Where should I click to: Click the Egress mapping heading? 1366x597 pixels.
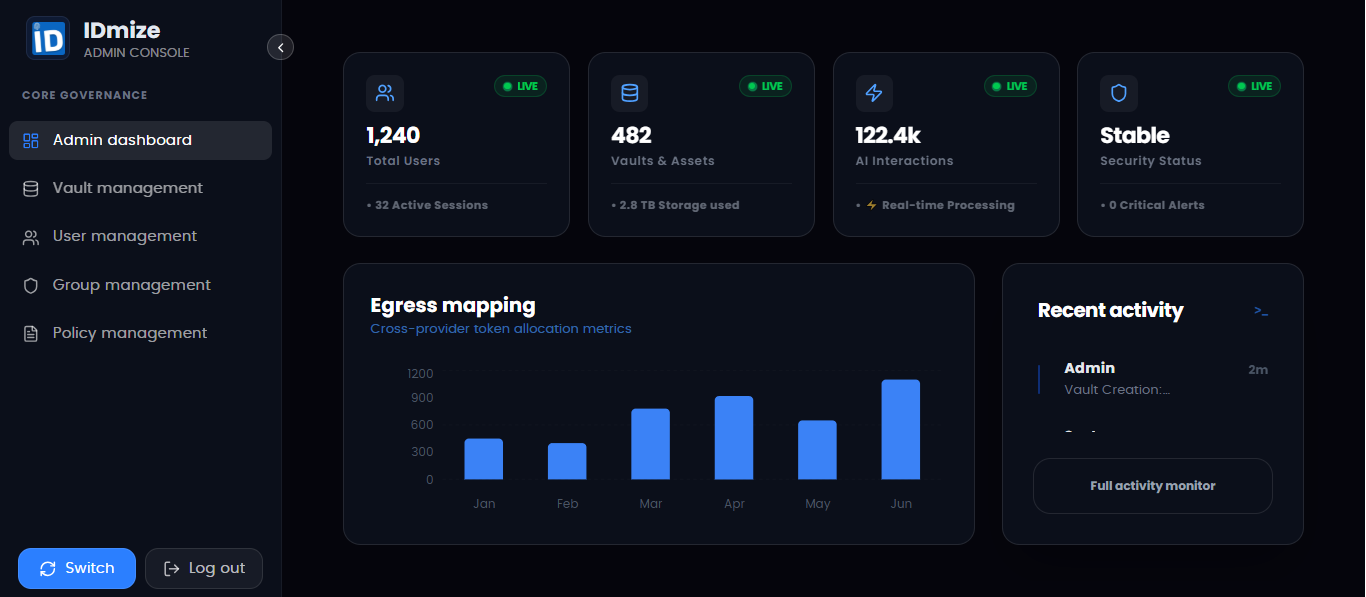coord(453,305)
